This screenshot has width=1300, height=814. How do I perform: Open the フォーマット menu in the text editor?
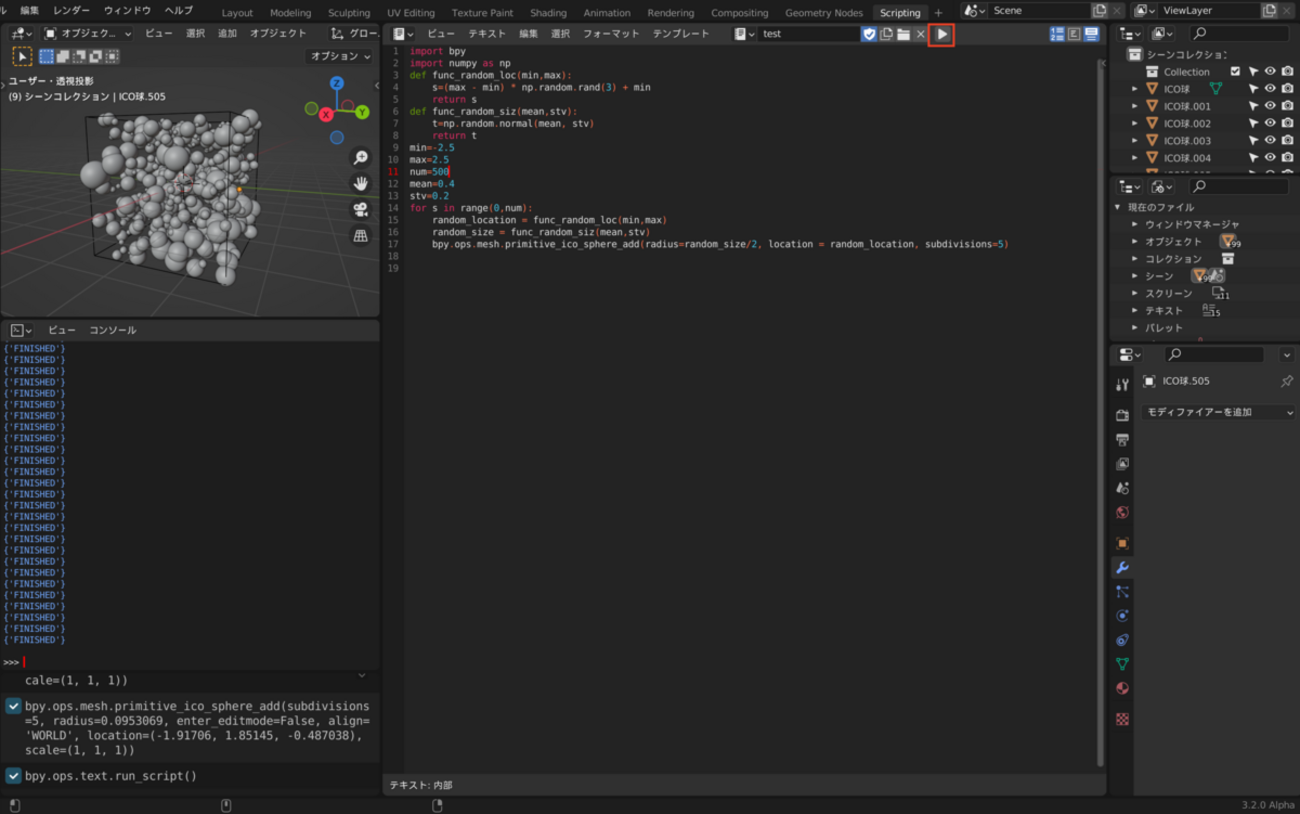[610, 34]
